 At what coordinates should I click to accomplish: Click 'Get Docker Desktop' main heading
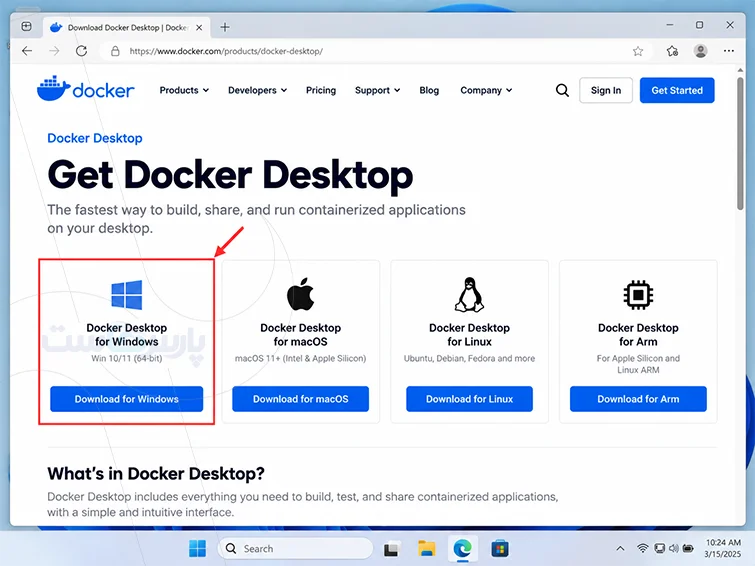(x=230, y=175)
